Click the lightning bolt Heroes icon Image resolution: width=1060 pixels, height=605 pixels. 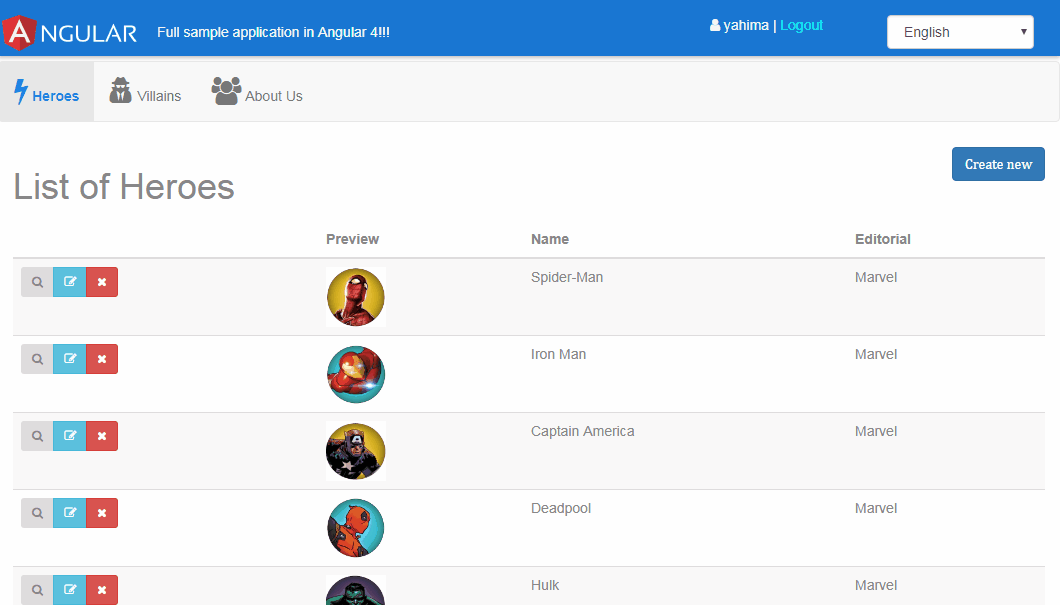pos(21,91)
